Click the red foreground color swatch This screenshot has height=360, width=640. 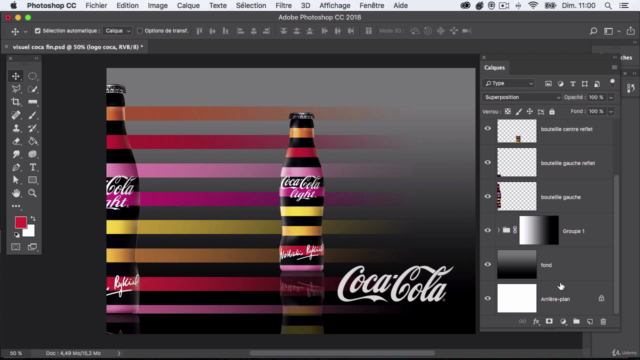pyautogui.click(x=20, y=222)
